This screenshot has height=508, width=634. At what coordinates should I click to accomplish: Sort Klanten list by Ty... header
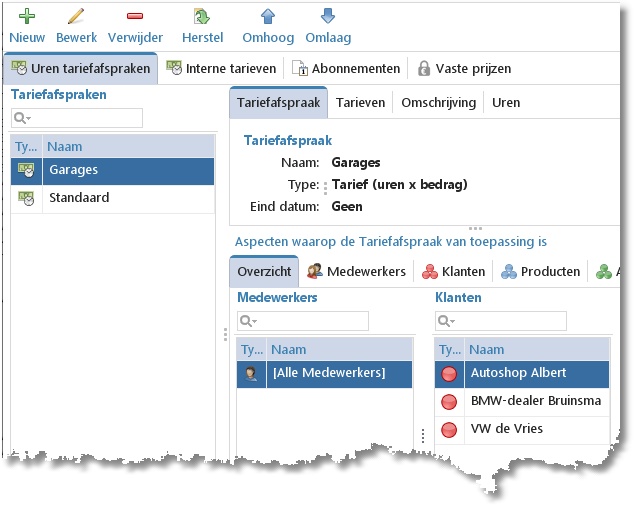pyautogui.click(x=450, y=349)
